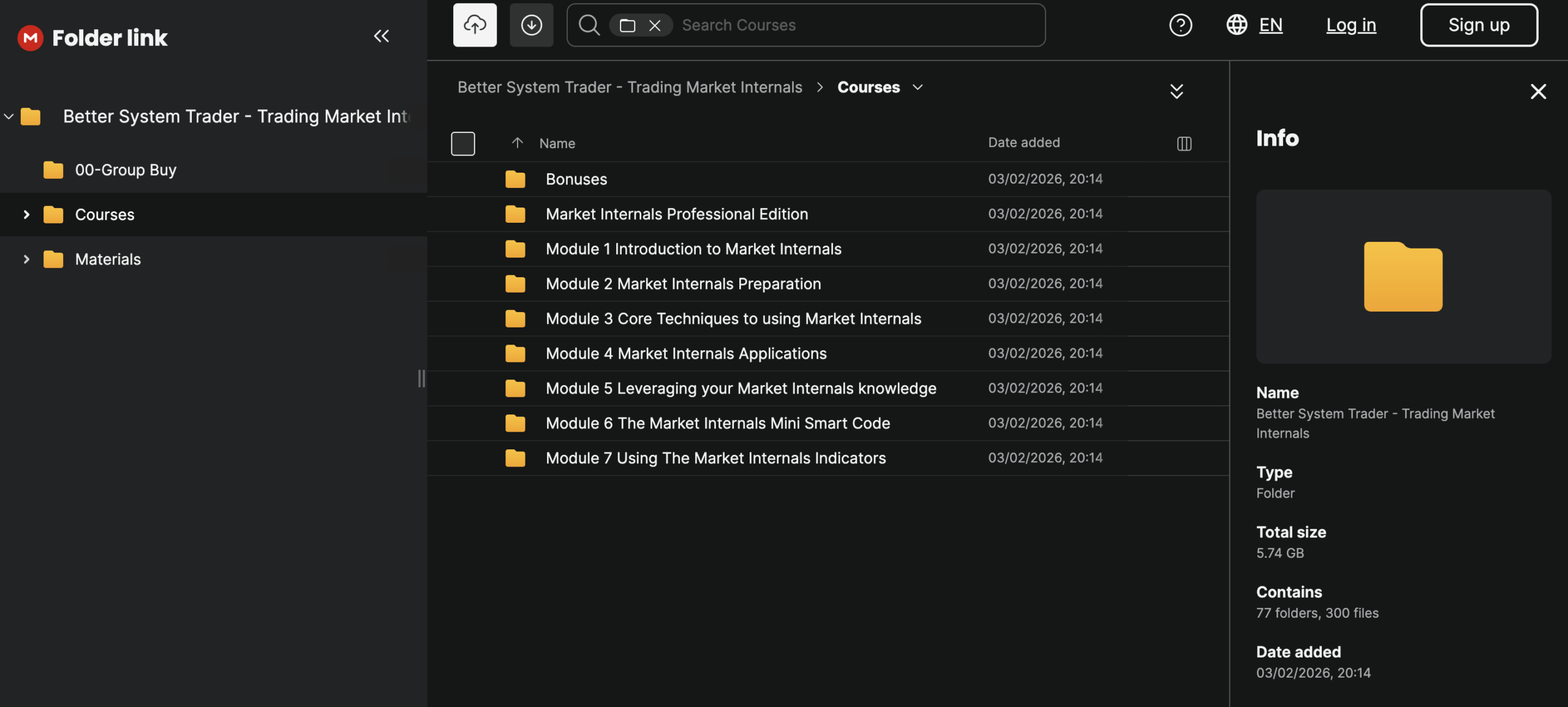Click the search magnifier icon
Screen dimensions: 1568x707
(589, 25)
